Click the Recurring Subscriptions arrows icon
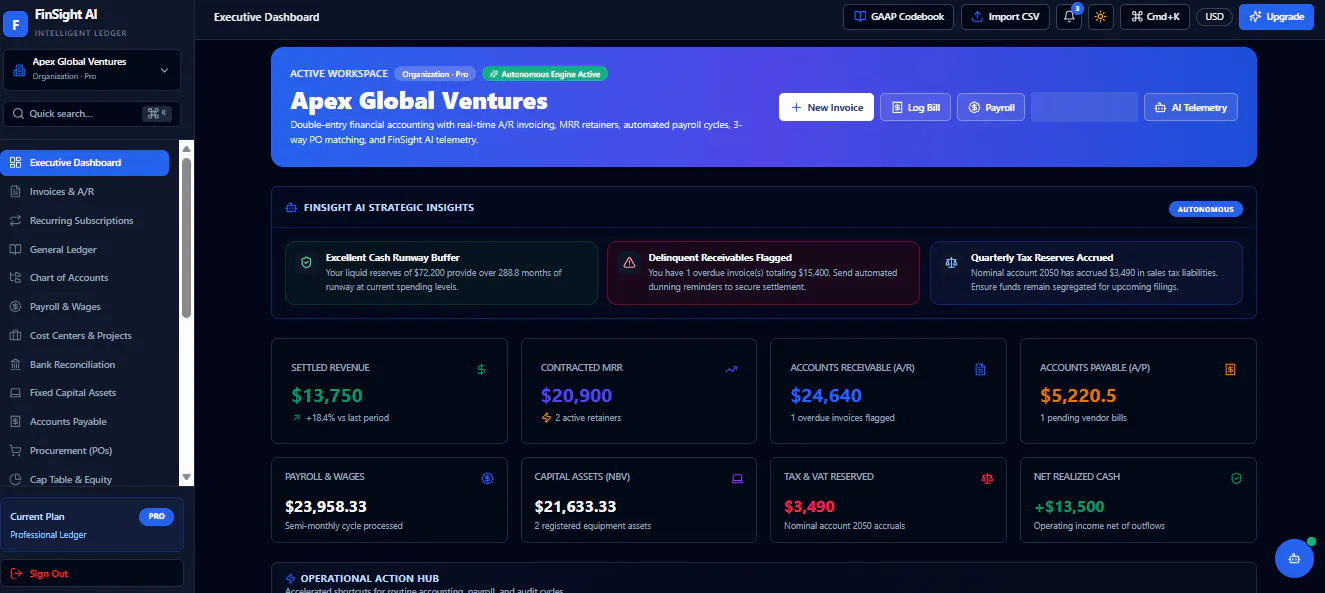This screenshot has height=593, width=1325. (15, 220)
